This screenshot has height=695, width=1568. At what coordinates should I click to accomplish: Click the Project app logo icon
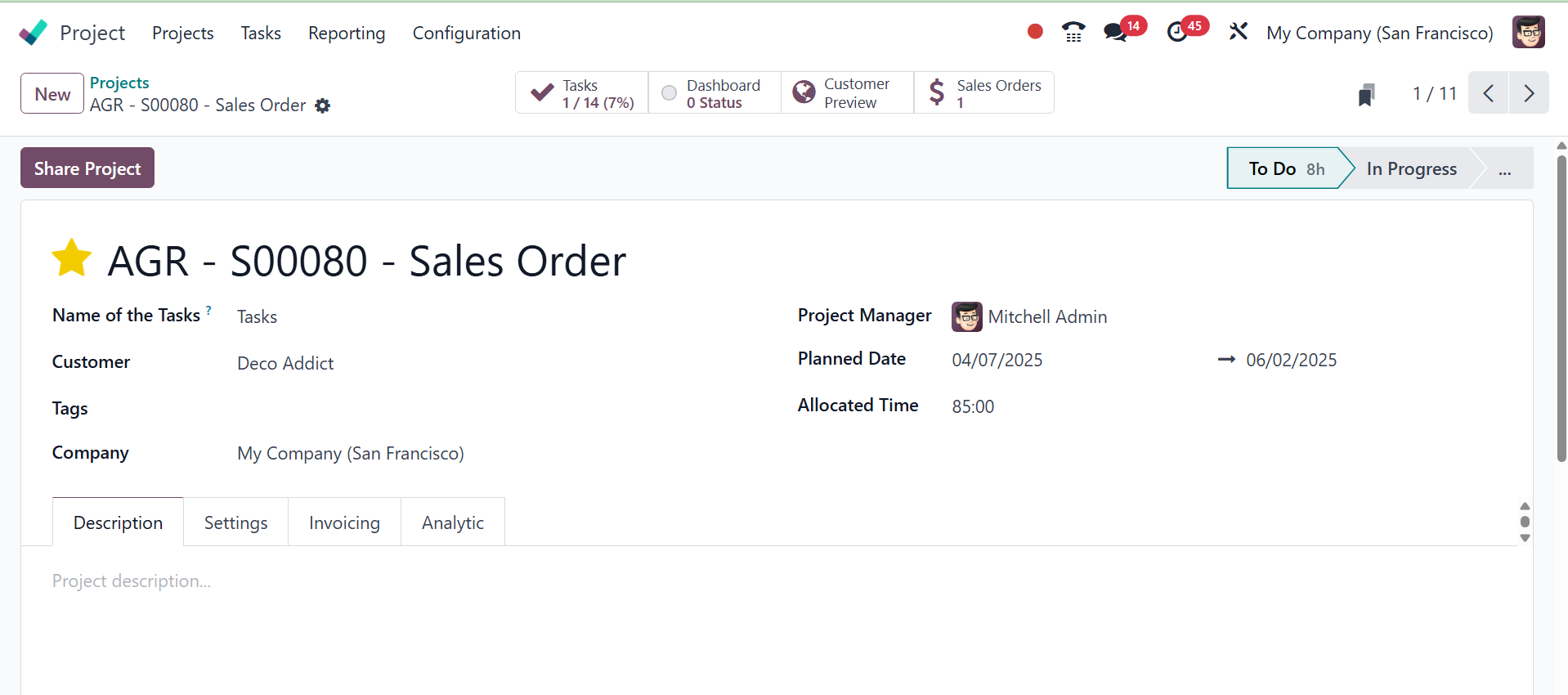pyautogui.click(x=34, y=33)
